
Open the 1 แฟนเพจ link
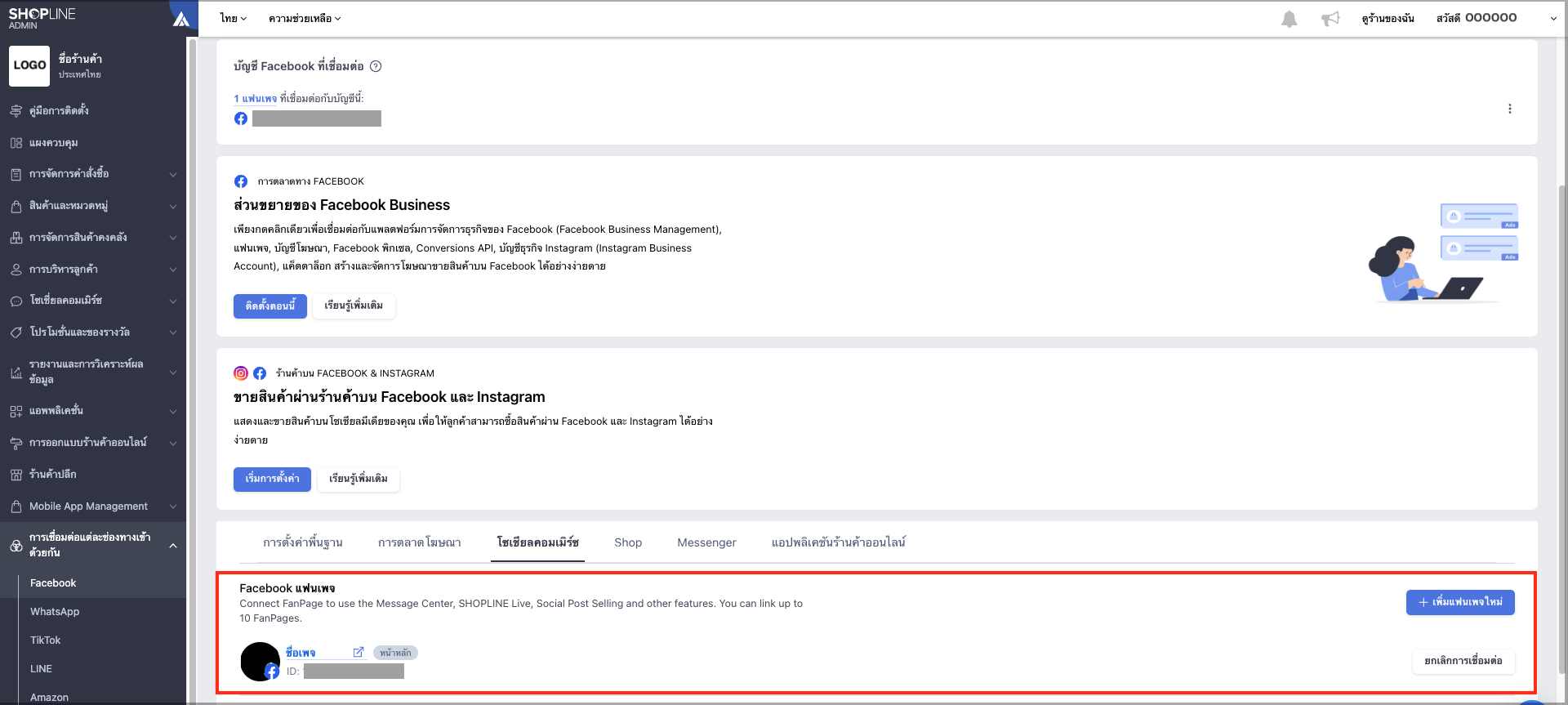coord(255,99)
